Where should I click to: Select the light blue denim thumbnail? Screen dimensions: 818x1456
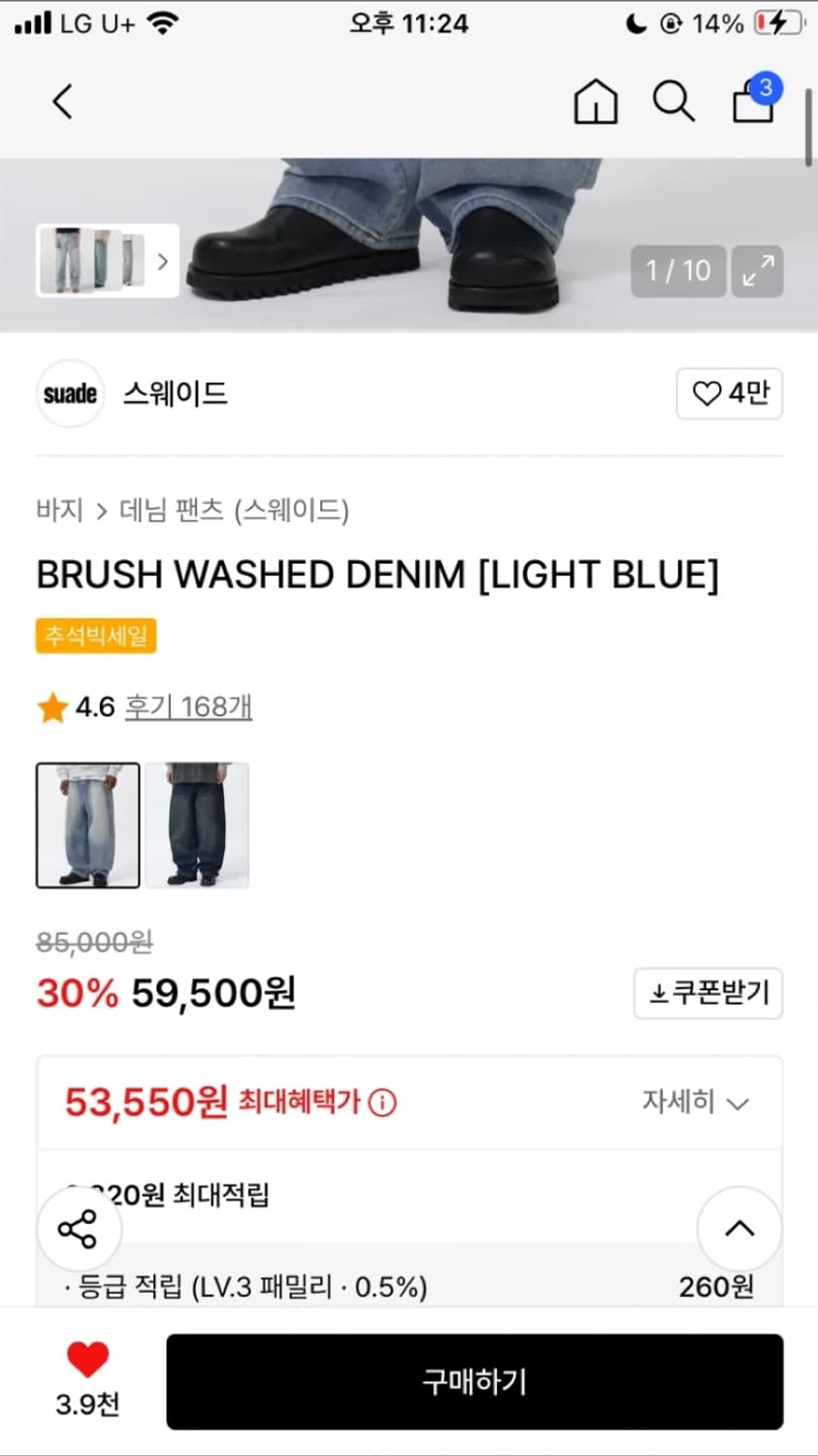pos(88,825)
